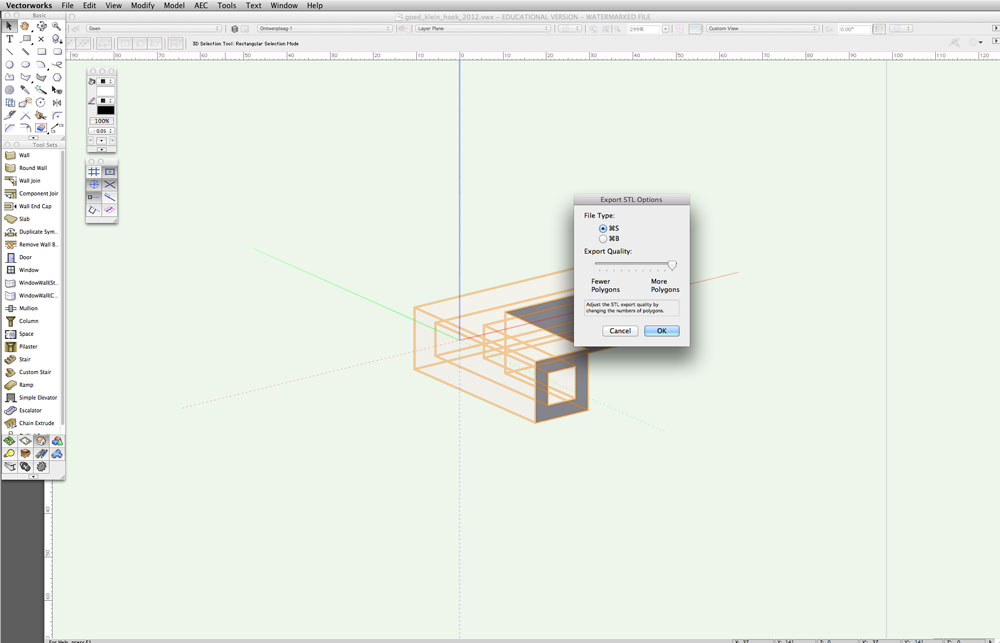The height and width of the screenshot is (643, 1000).
Task: Activate the Wall tool
Action: point(24,155)
